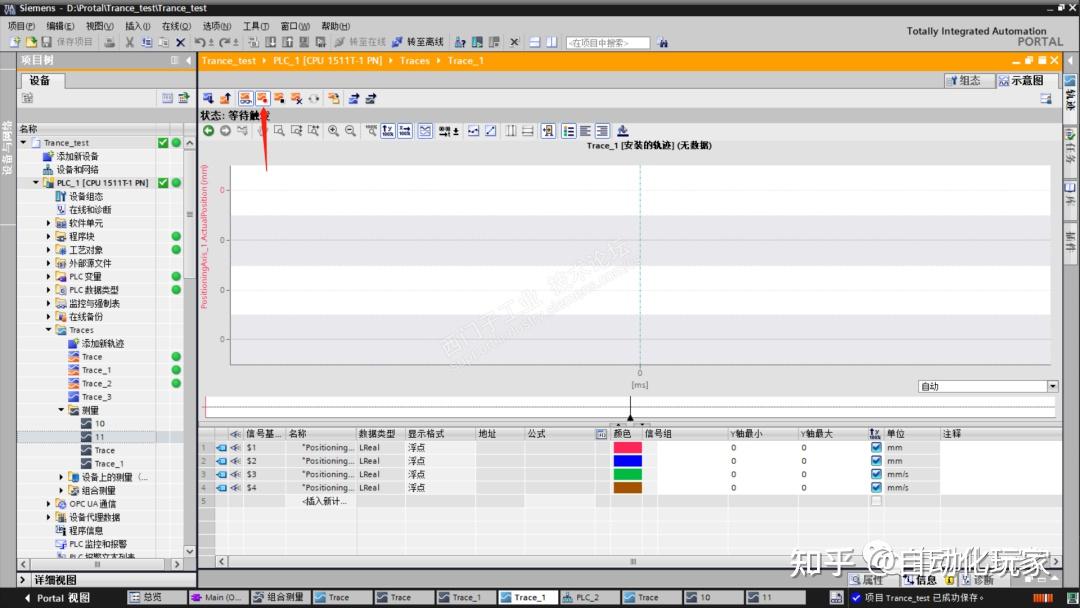Select Trace_2 in the project tree
The height and width of the screenshot is (608, 1080).
click(x=96, y=384)
